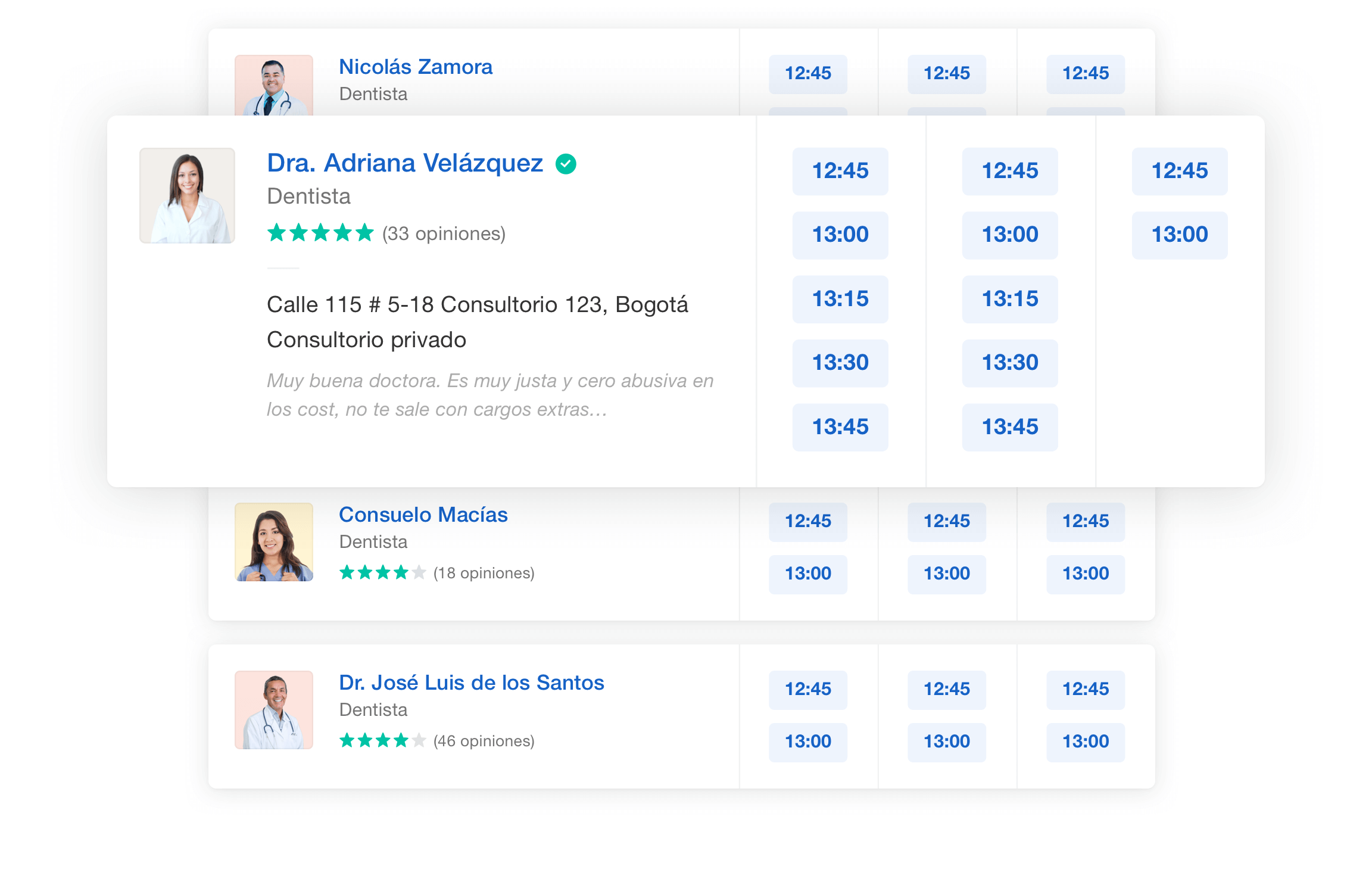Click Consuelo Macías four-star rating
Image resolution: width=1372 pixels, height=891 pixels.
point(382,573)
